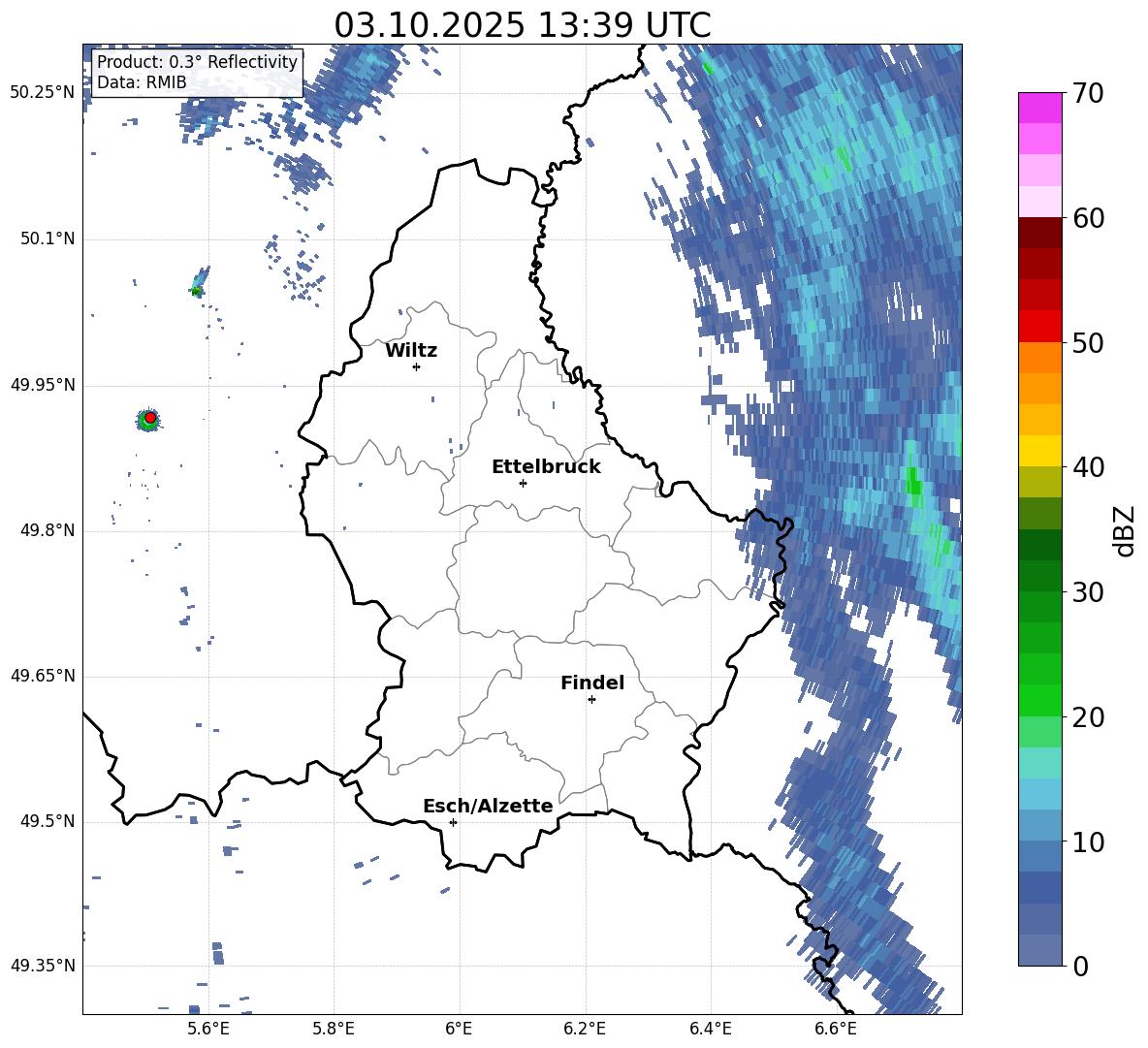Click the Wiltz city label
The image size is (1148, 1048).
click(411, 351)
